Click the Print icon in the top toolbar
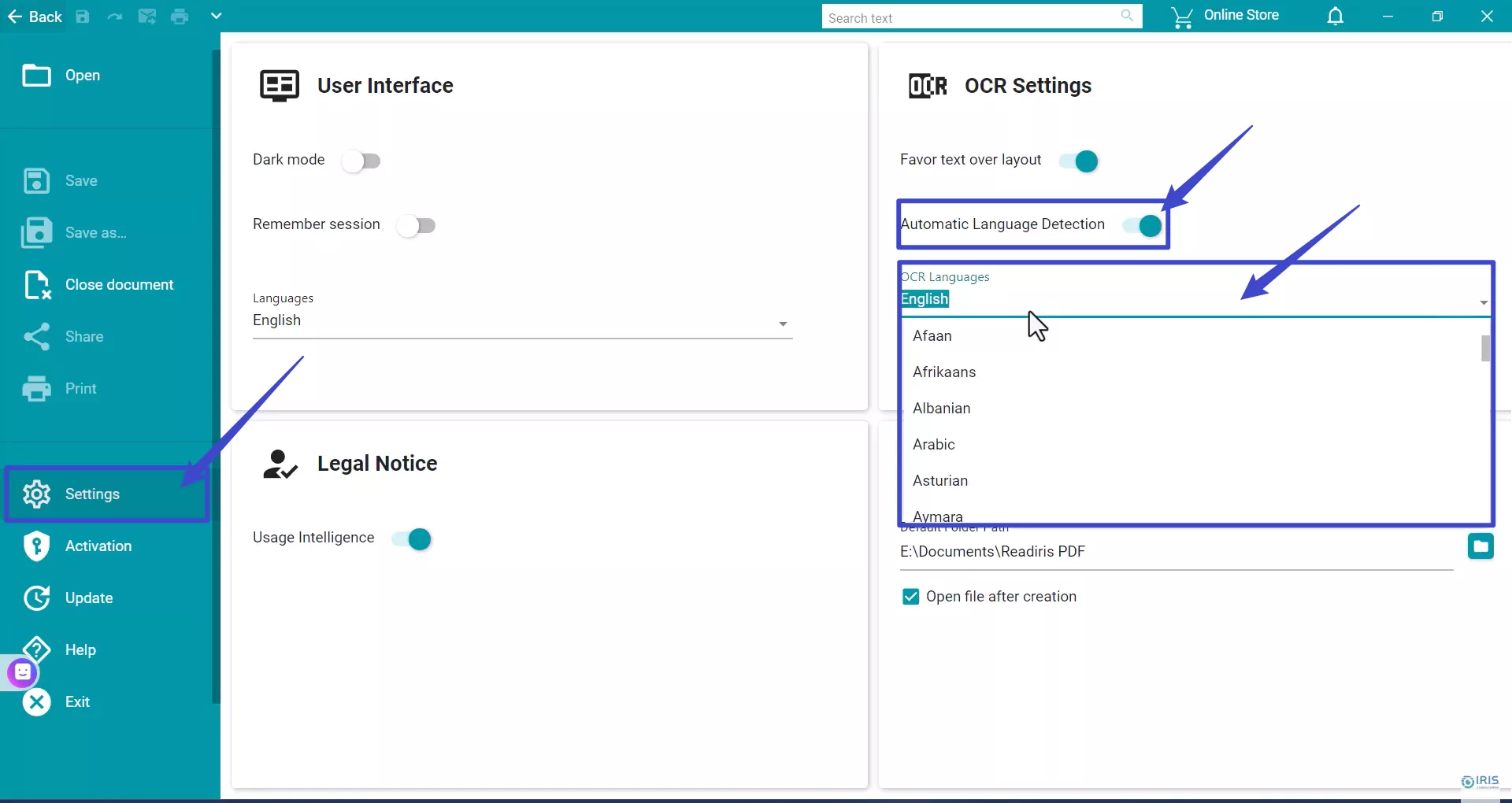This screenshot has height=803, width=1512. 180,16
